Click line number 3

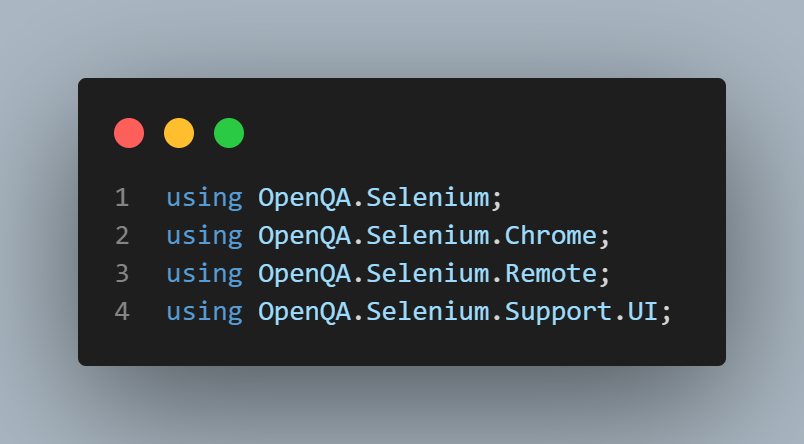click(122, 273)
